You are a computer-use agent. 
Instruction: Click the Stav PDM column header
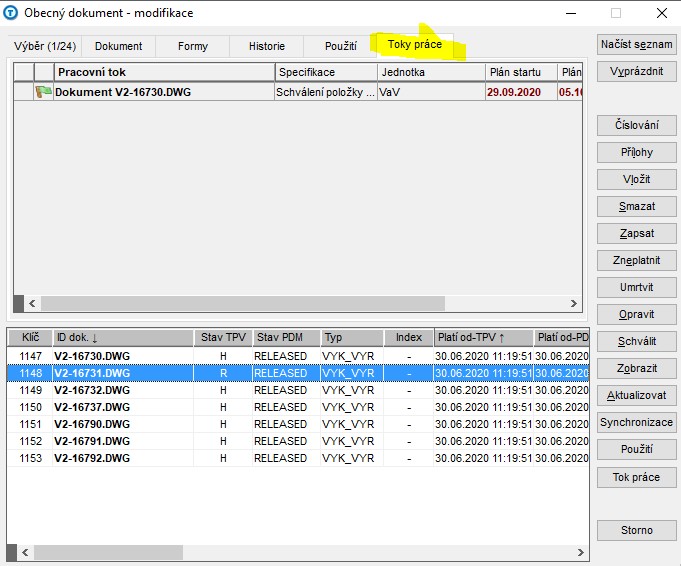(286, 338)
